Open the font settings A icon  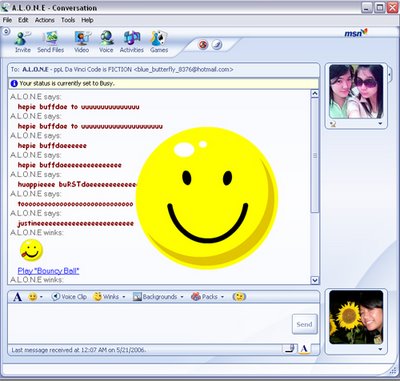(17, 297)
